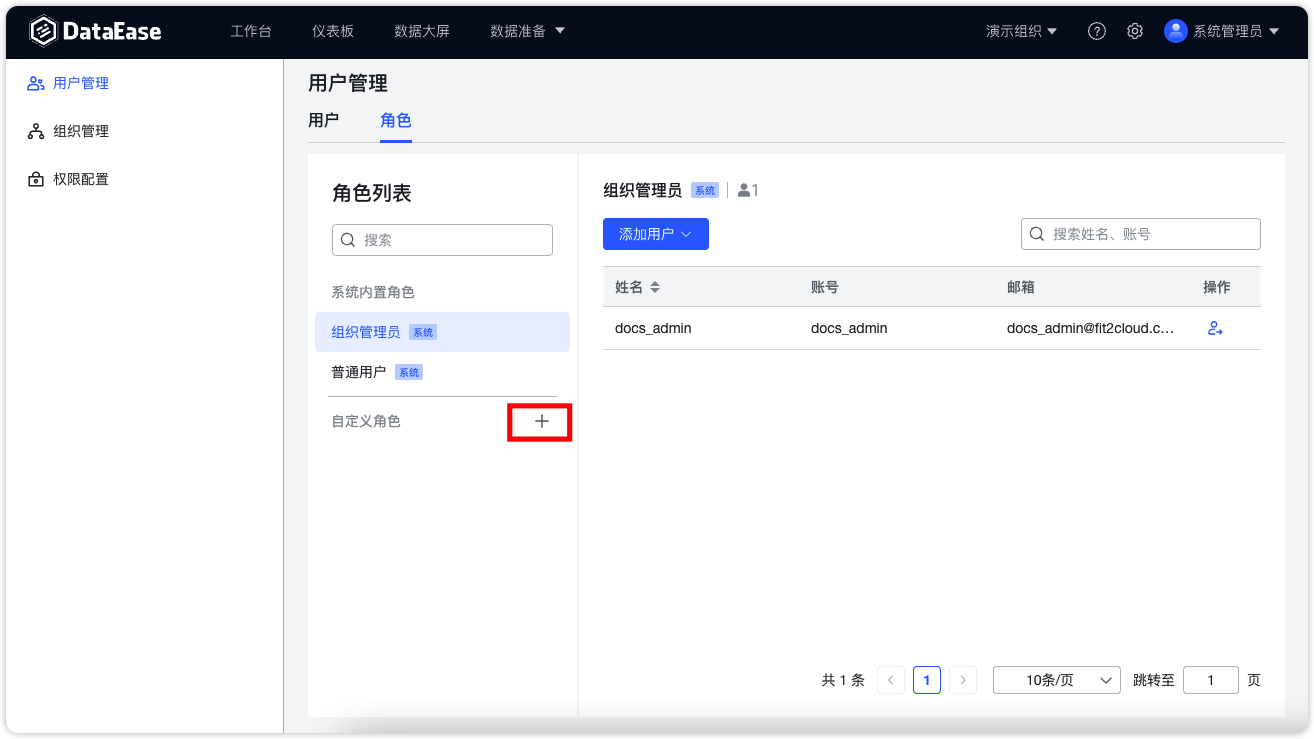1314x739 pixels.
Task: Open the 系统管理员 account dropdown
Action: [1236, 31]
